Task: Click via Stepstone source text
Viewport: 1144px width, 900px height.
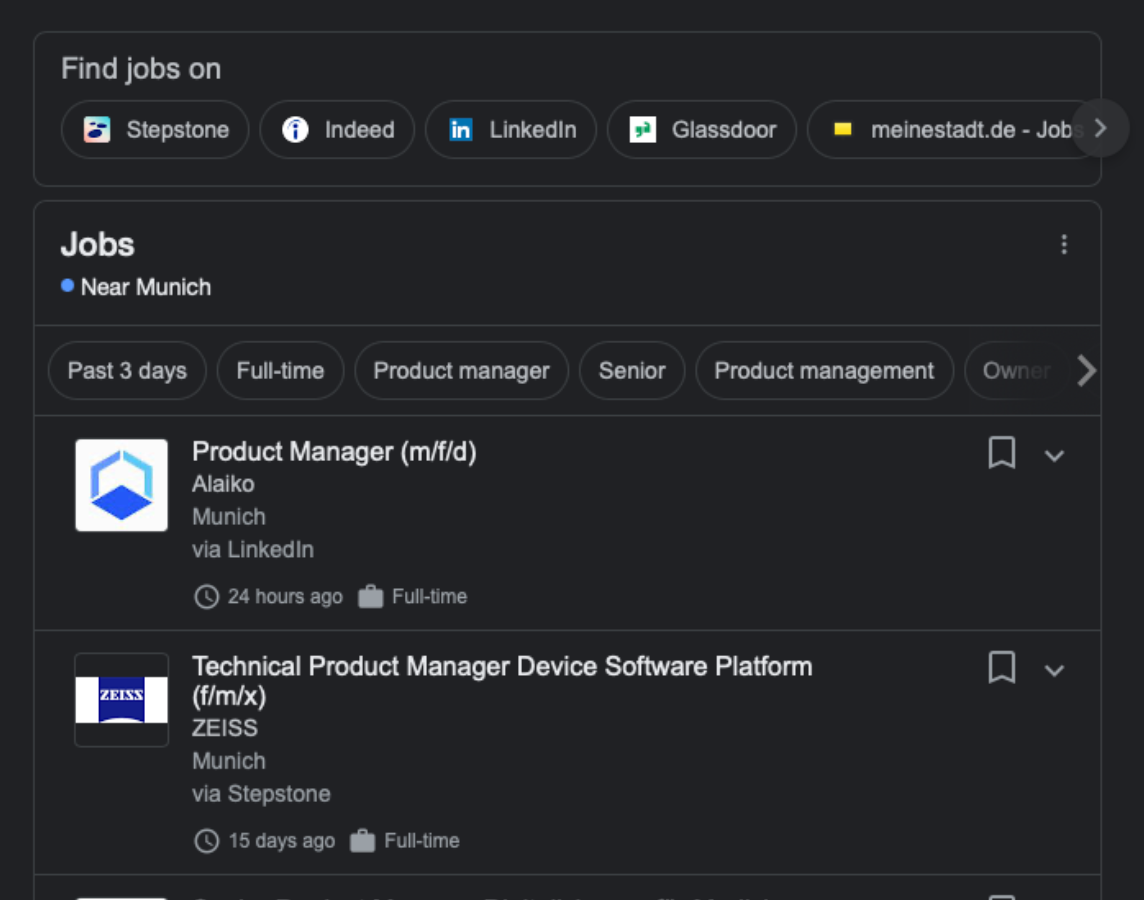Action: pos(261,794)
